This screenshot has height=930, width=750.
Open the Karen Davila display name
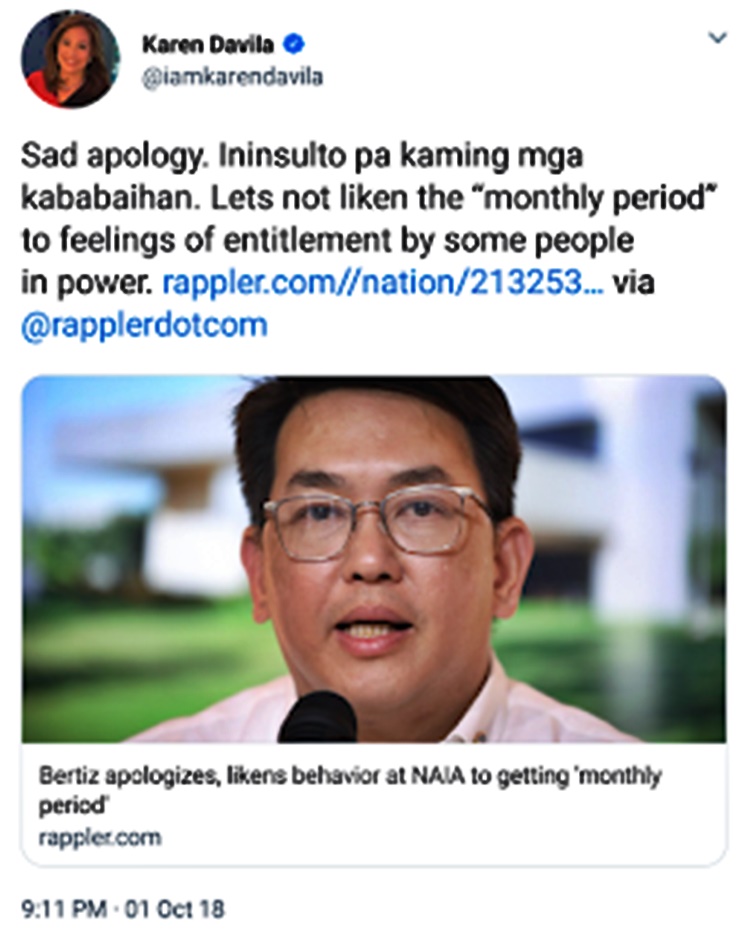pos(208,44)
